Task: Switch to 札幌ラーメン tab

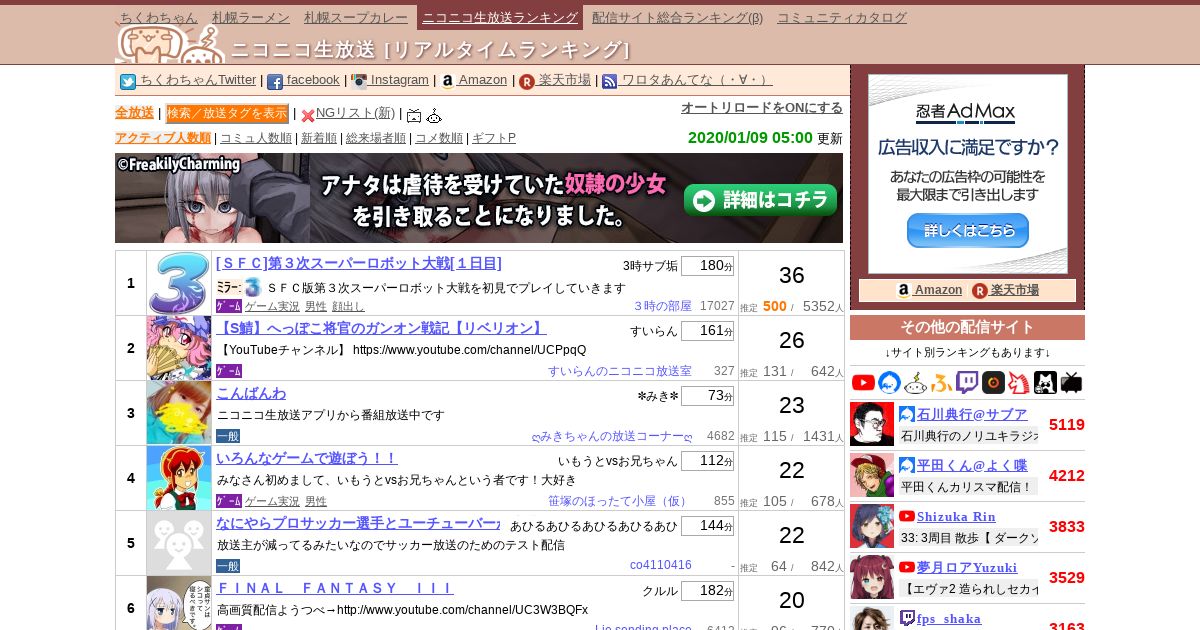Action: click(x=251, y=18)
